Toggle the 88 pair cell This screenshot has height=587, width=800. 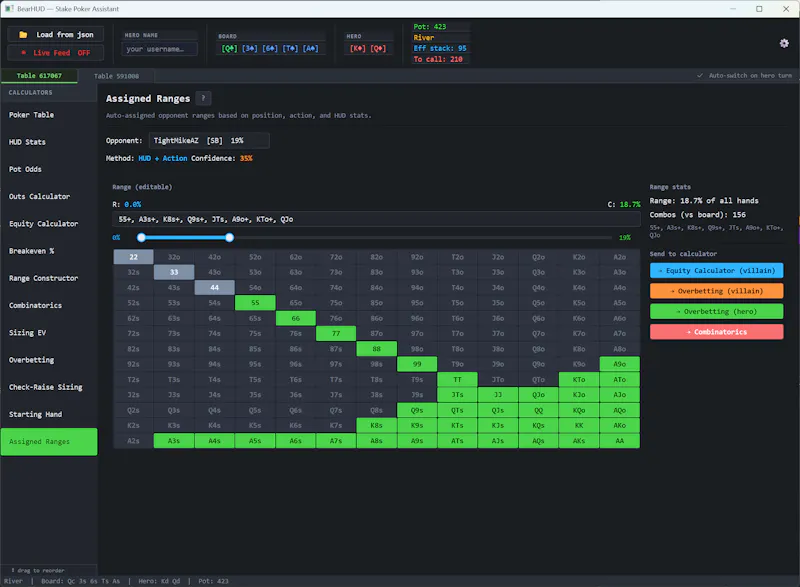tap(377, 349)
